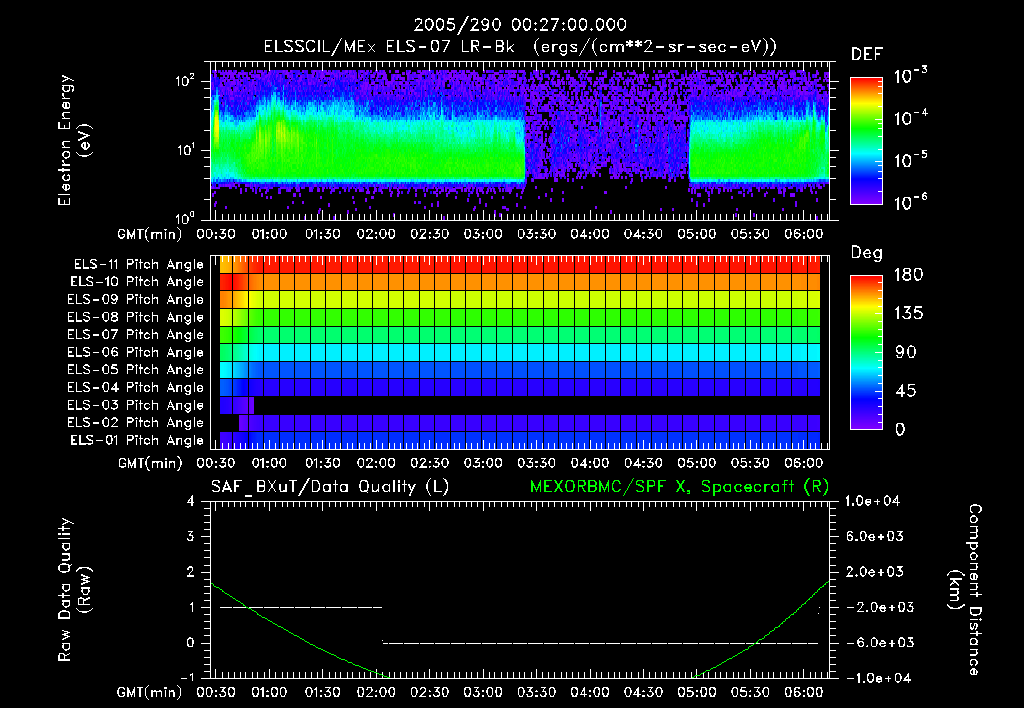Screen dimensions: 1024x708
Task: Click the DEF scale '10^-3' tick label
Action: [x=911, y=75]
